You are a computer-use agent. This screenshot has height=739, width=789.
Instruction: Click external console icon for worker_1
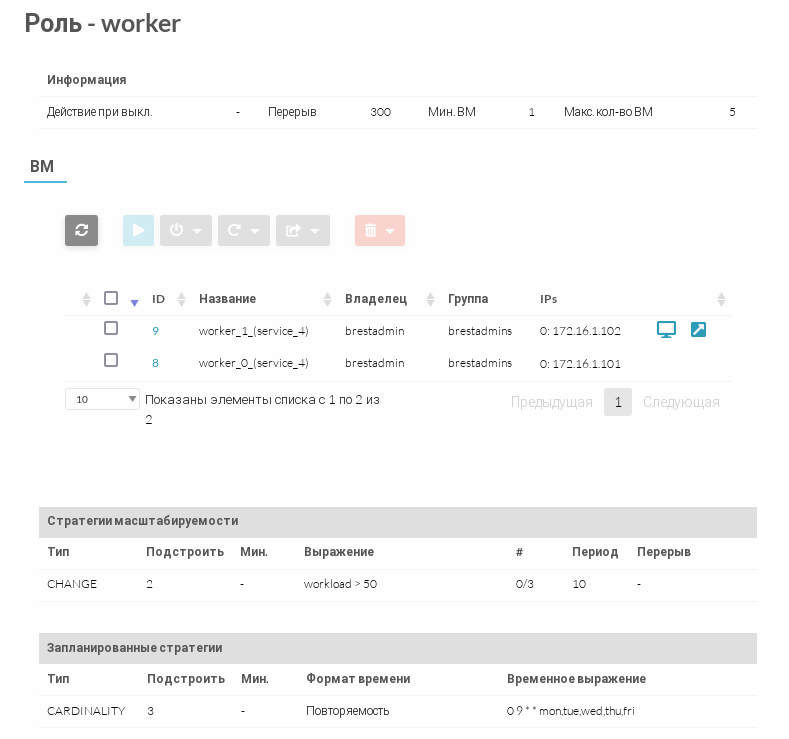[x=698, y=330]
